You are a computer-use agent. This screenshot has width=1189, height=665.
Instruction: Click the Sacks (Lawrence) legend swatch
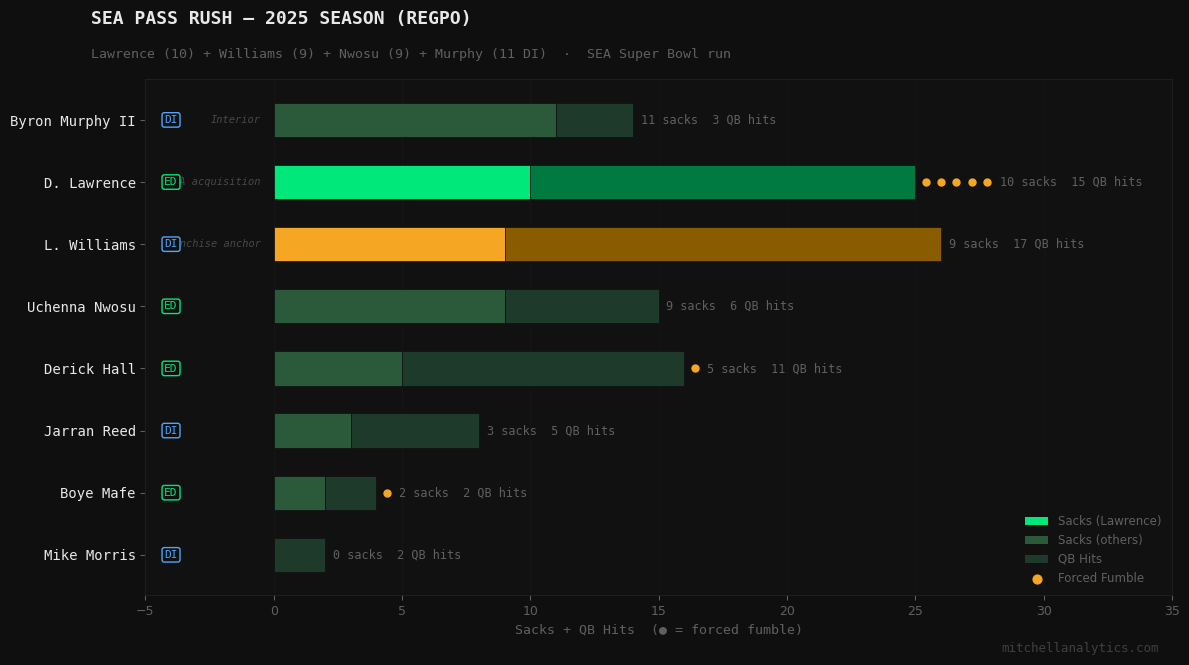[x=1036, y=521]
